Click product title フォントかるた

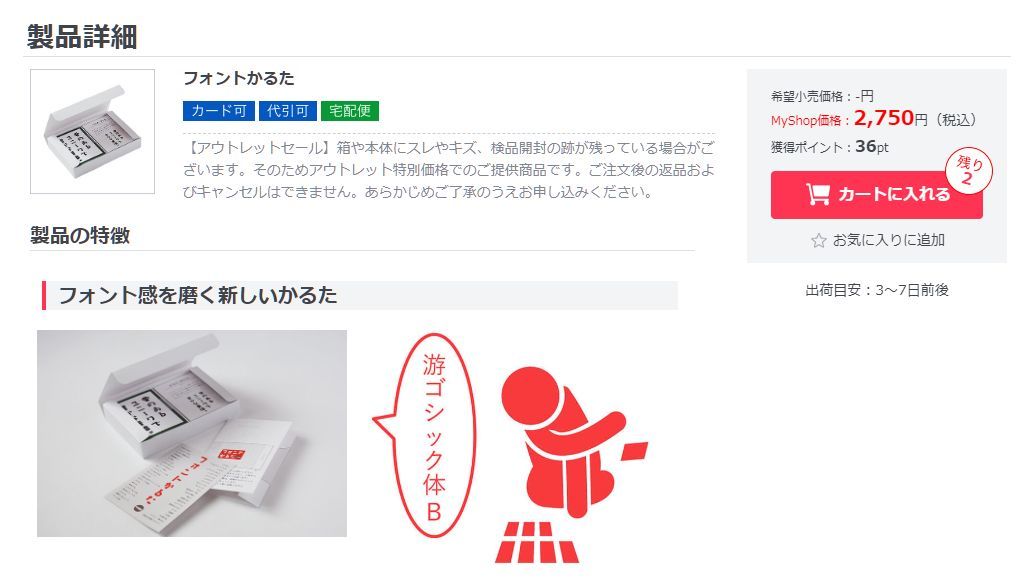(x=238, y=78)
